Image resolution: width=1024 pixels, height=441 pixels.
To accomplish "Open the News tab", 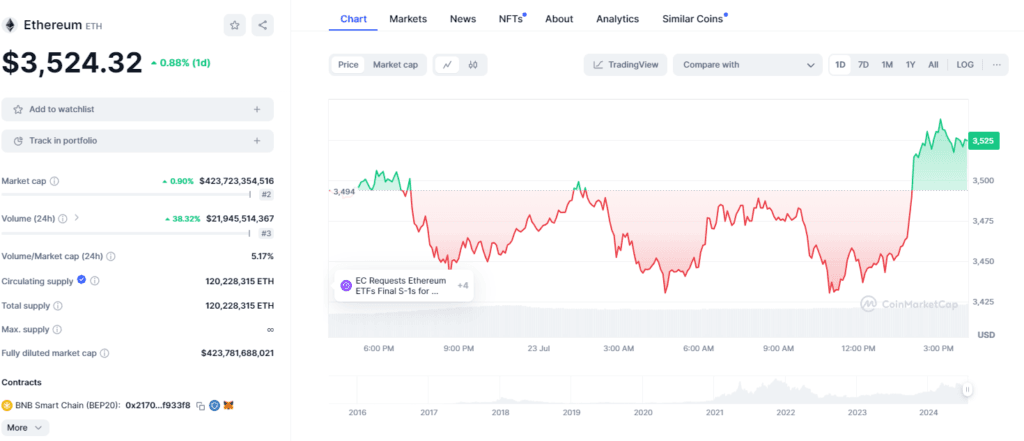I will tap(463, 19).
